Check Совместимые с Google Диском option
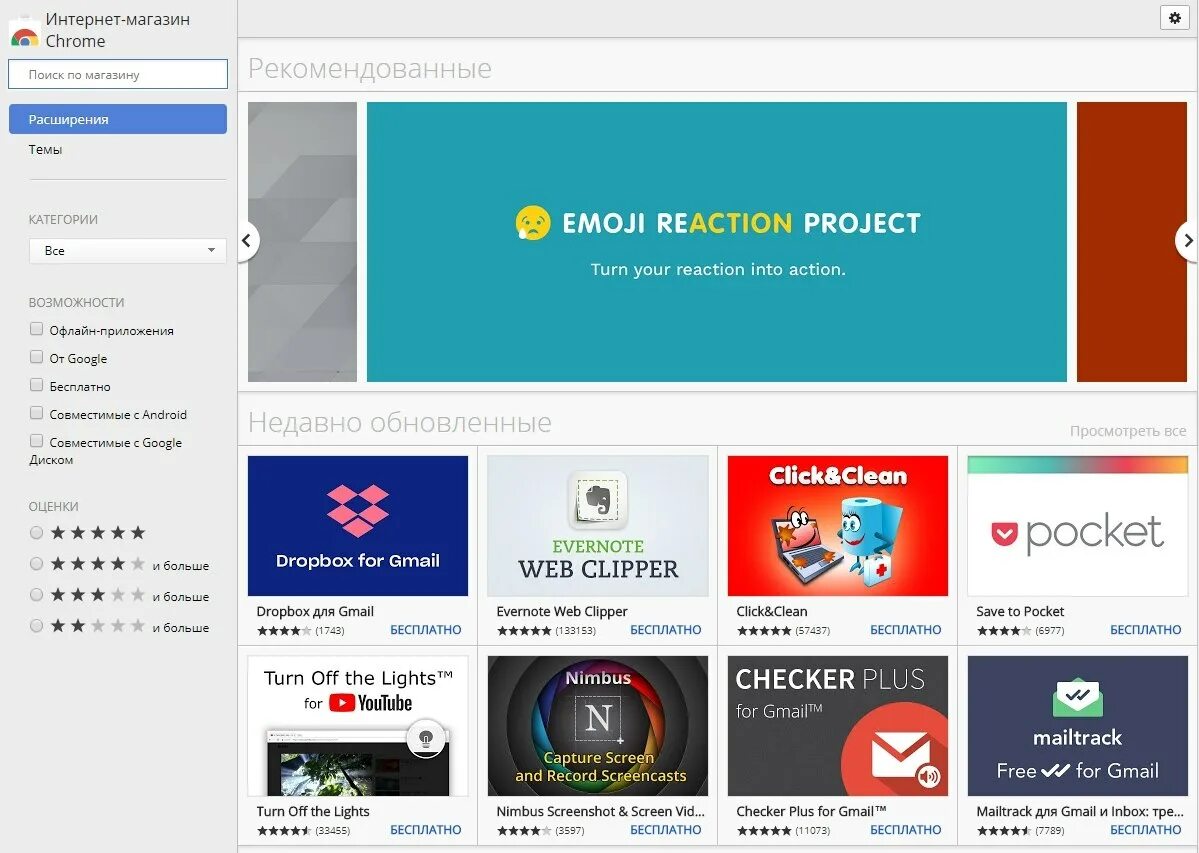The width and height of the screenshot is (1199, 853). coord(36,441)
